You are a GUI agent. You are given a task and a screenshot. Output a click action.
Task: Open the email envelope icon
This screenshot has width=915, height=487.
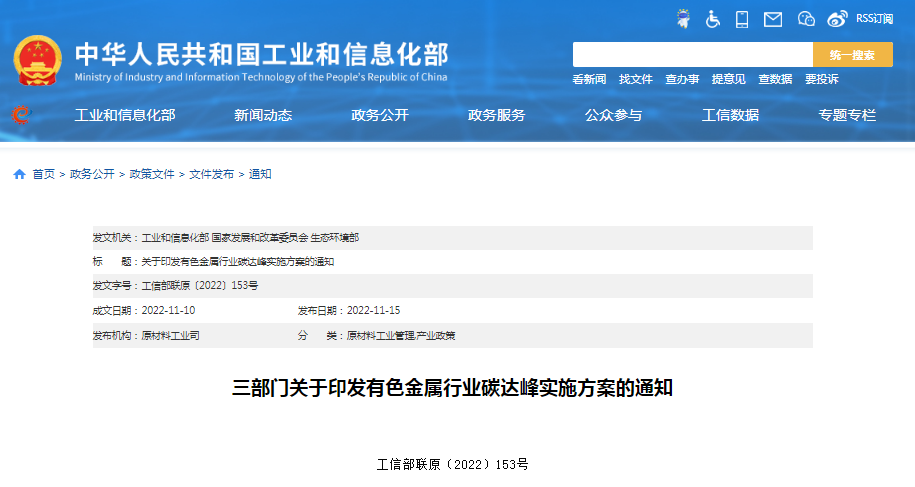pyautogui.click(x=773, y=19)
